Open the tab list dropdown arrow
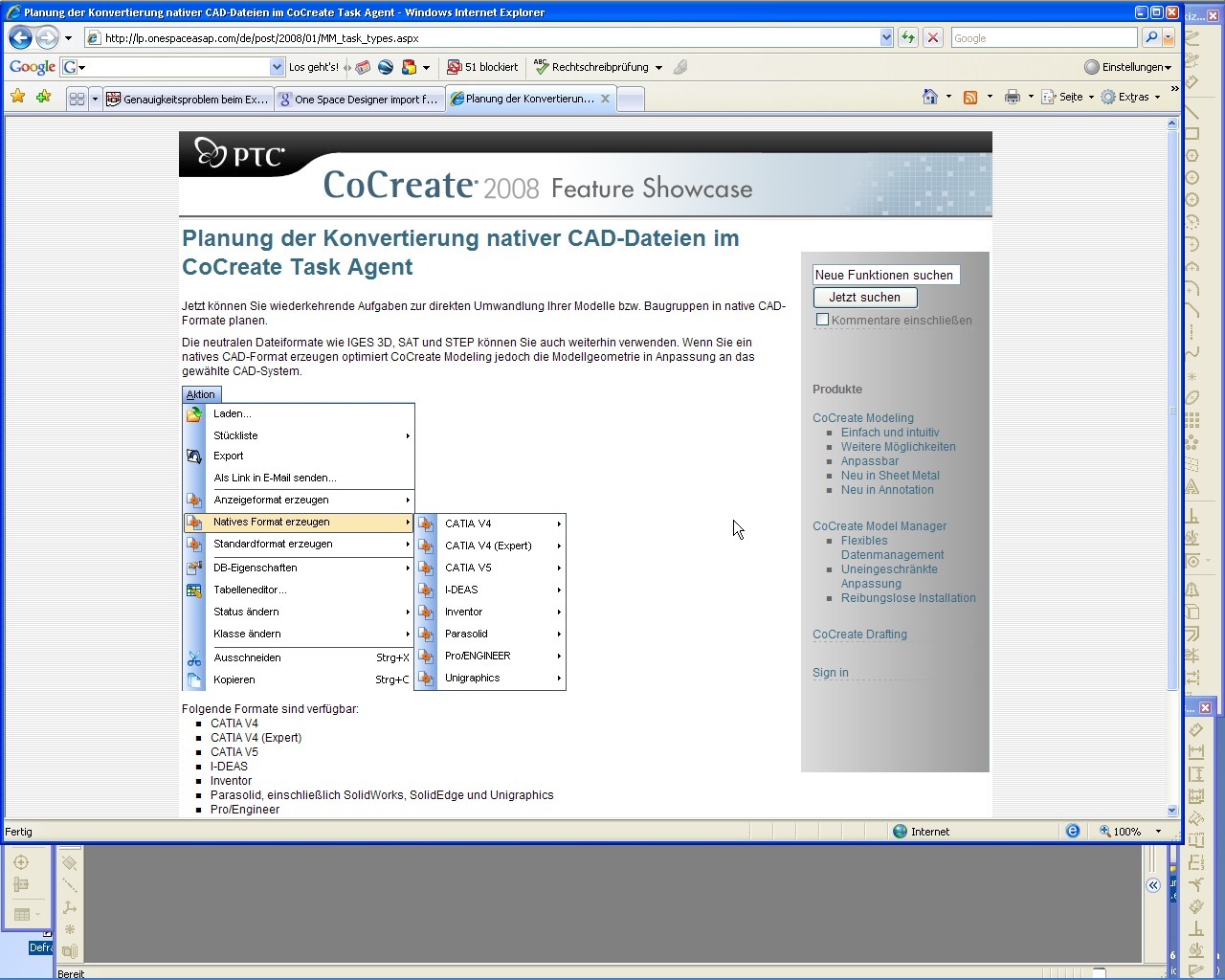The image size is (1225, 980). (95, 99)
